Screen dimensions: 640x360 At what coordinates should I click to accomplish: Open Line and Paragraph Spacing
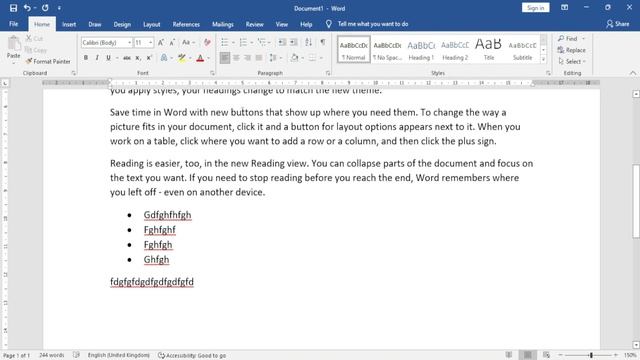tap(273, 58)
